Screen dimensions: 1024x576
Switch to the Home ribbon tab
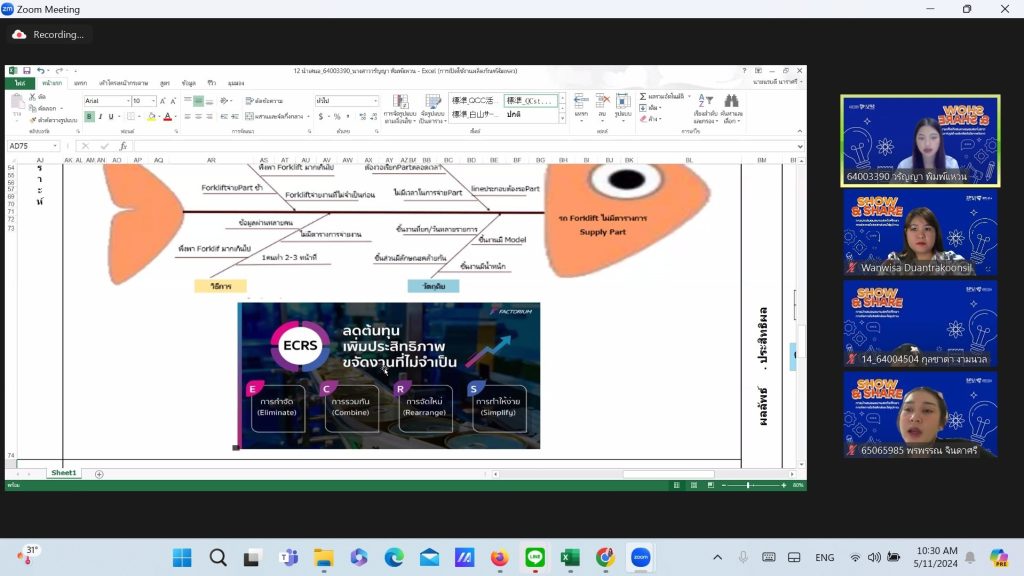click(52, 83)
